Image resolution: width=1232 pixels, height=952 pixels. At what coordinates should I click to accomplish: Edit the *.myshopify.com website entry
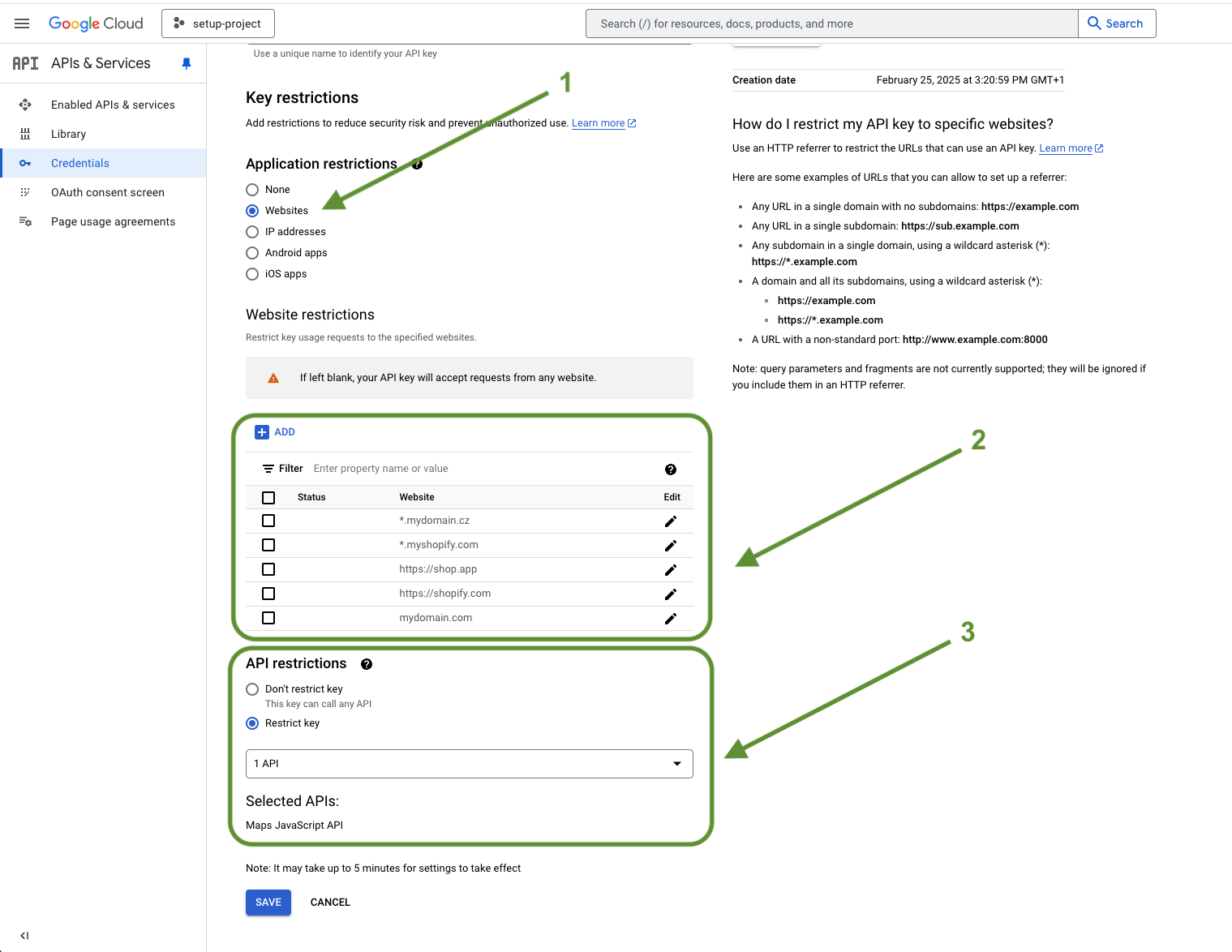coord(671,546)
